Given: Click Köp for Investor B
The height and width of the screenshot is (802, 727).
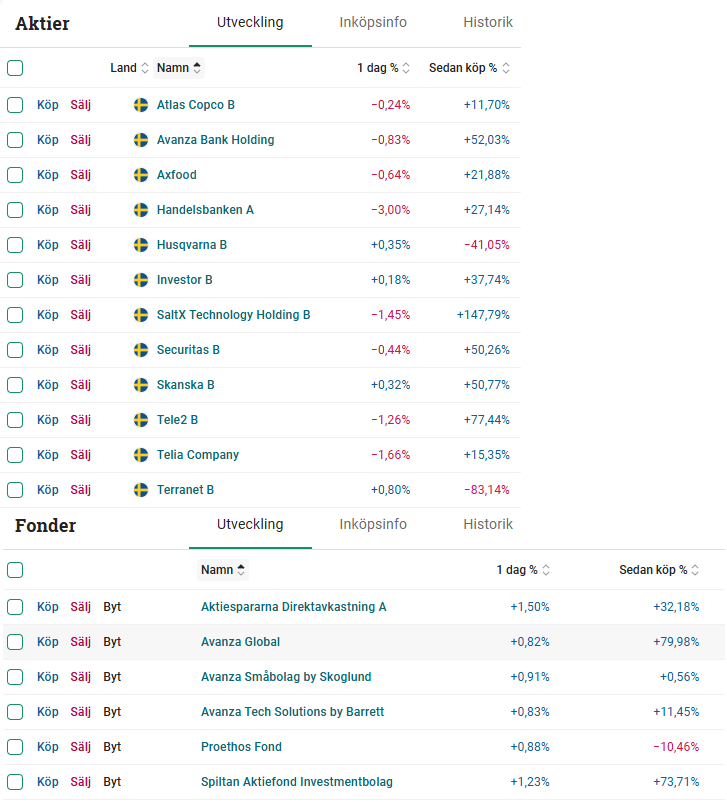Looking at the screenshot, I should [x=48, y=280].
